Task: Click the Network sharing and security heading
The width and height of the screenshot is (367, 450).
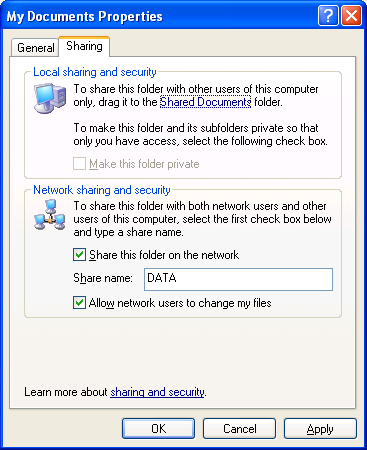Action: (x=102, y=190)
